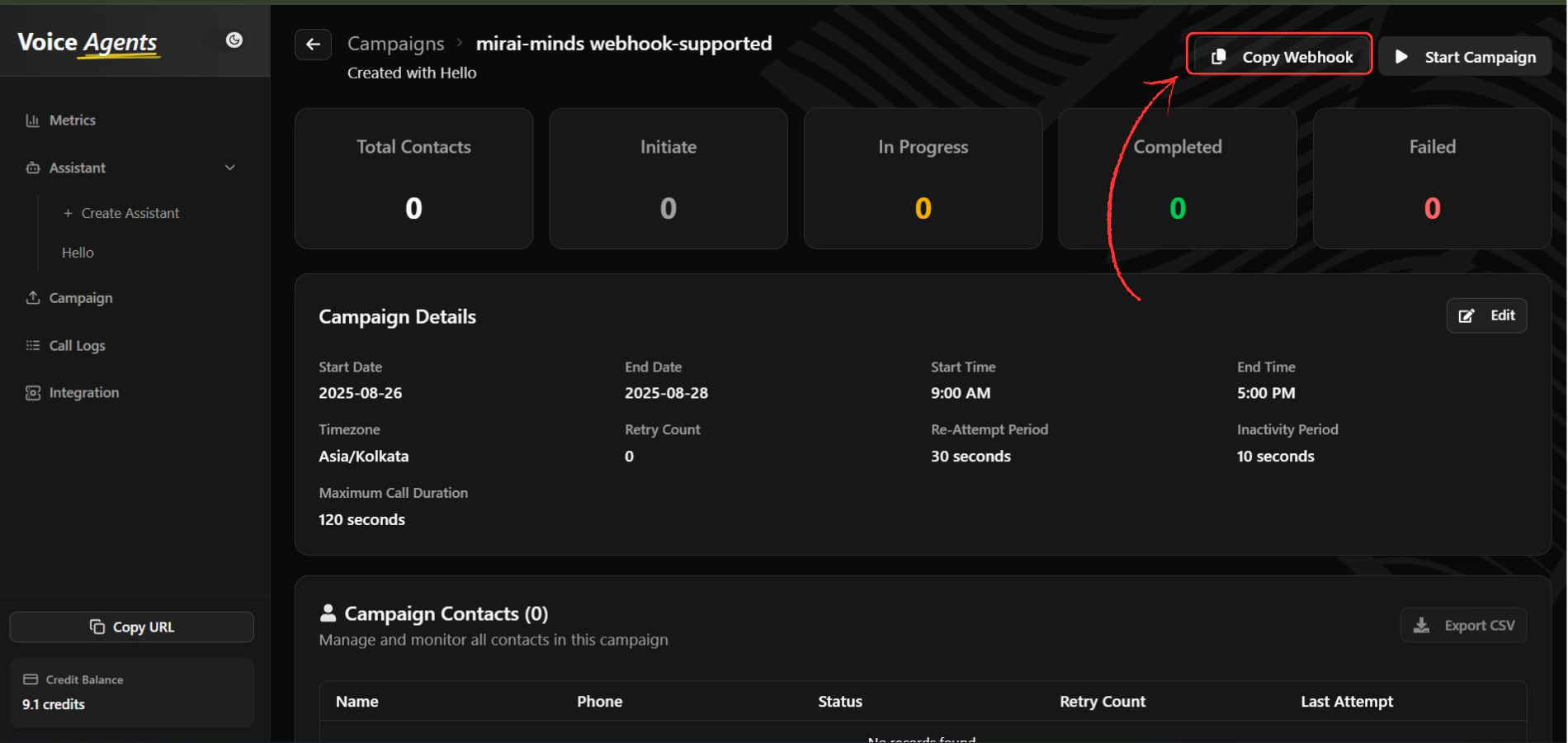Click the pencil icon in the Edit button

click(x=1467, y=315)
